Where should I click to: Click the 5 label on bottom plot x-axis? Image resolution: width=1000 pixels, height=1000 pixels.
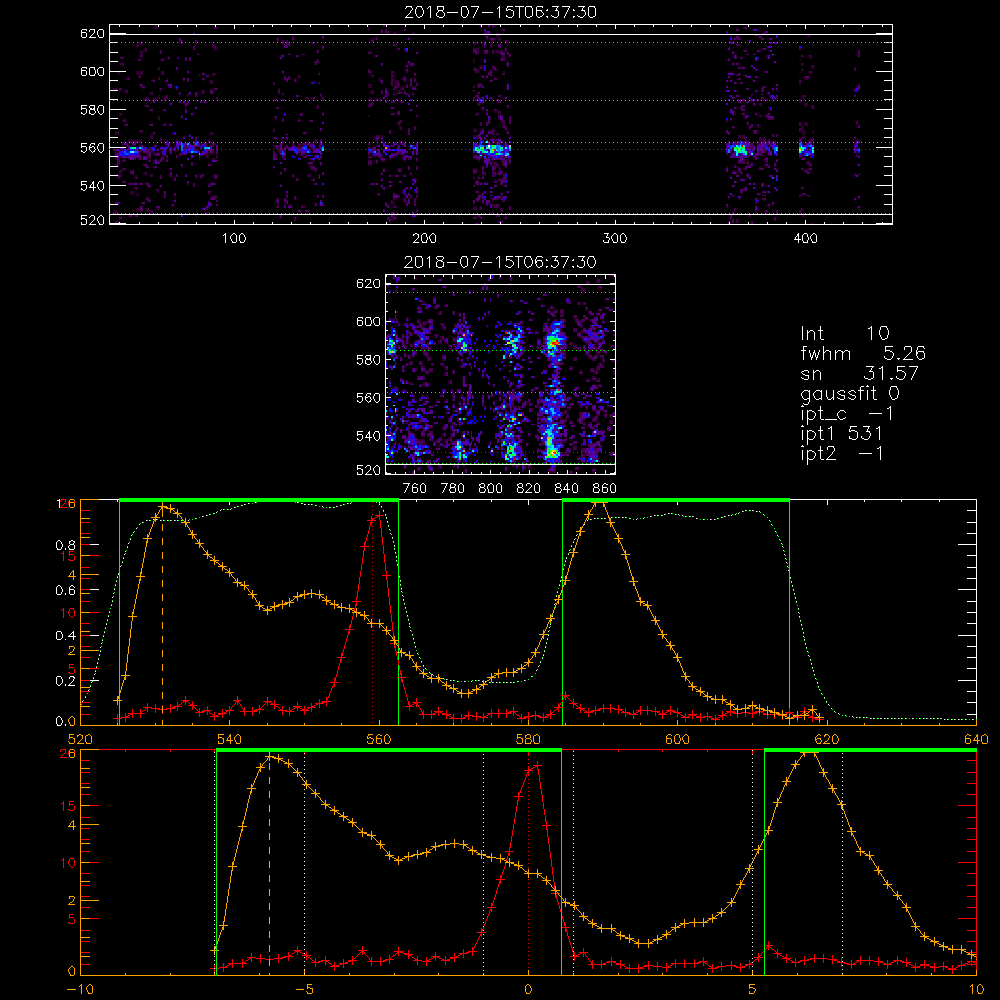pyautogui.click(x=752, y=990)
